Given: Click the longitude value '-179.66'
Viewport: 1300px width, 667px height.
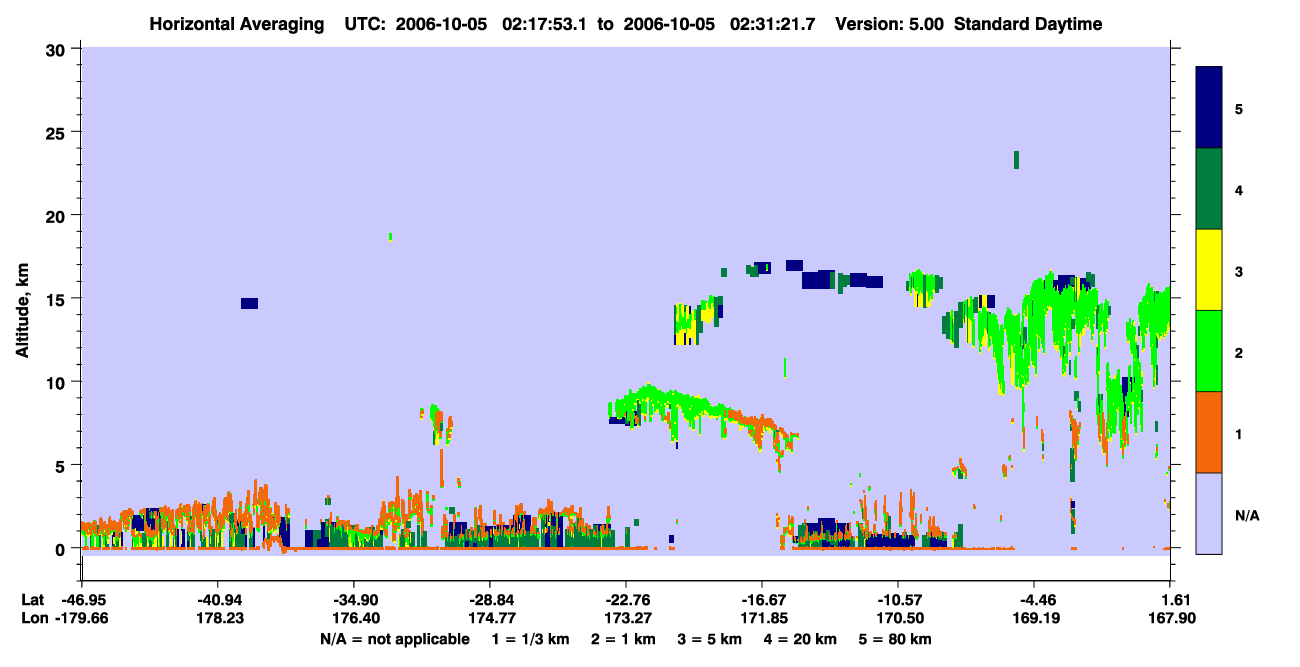Looking at the screenshot, I should point(82,618).
